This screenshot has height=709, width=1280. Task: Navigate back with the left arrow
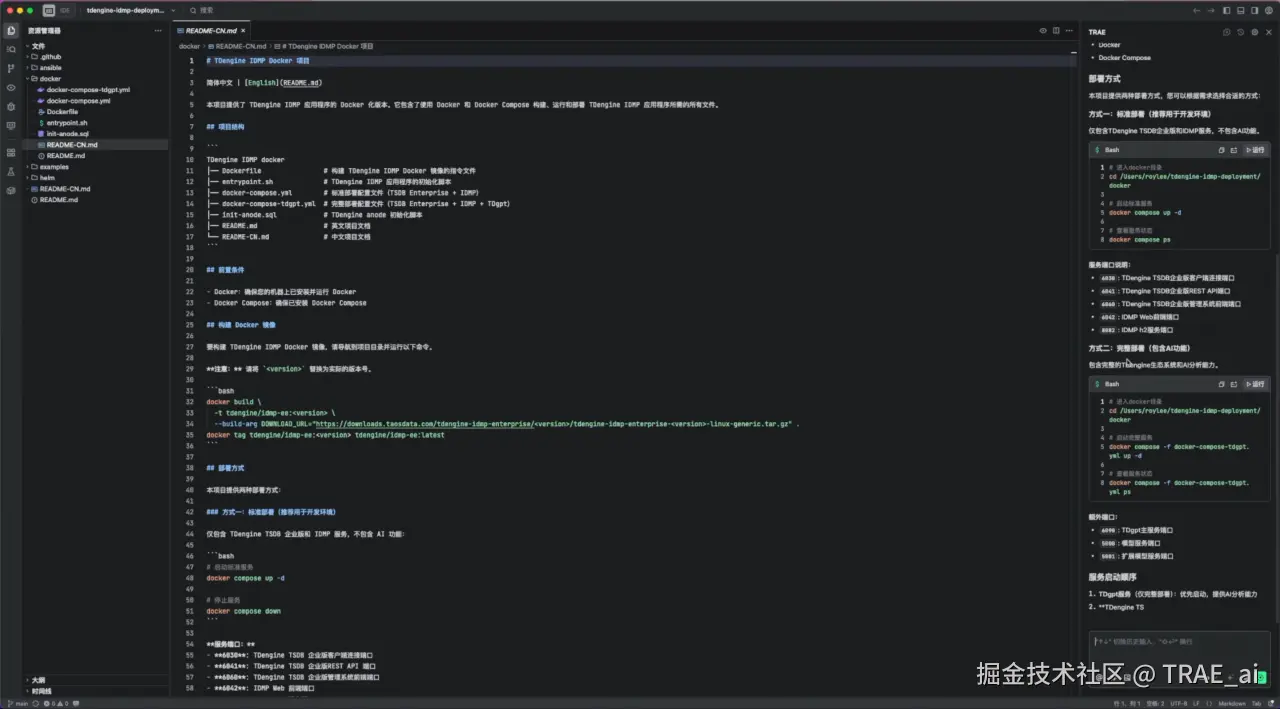point(1197,10)
